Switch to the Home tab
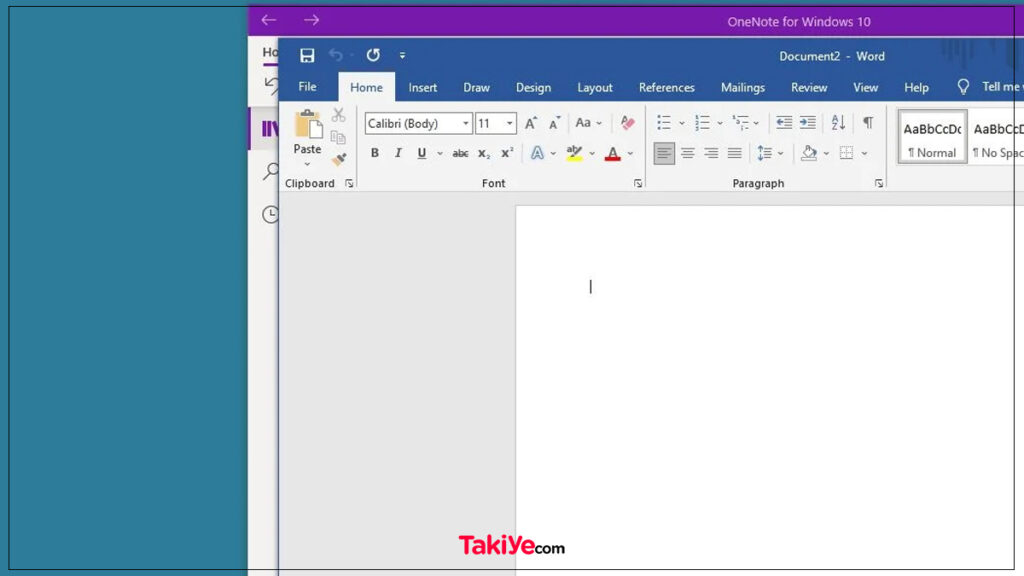The width and height of the screenshot is (1024, 576). (x=366, y=88)
